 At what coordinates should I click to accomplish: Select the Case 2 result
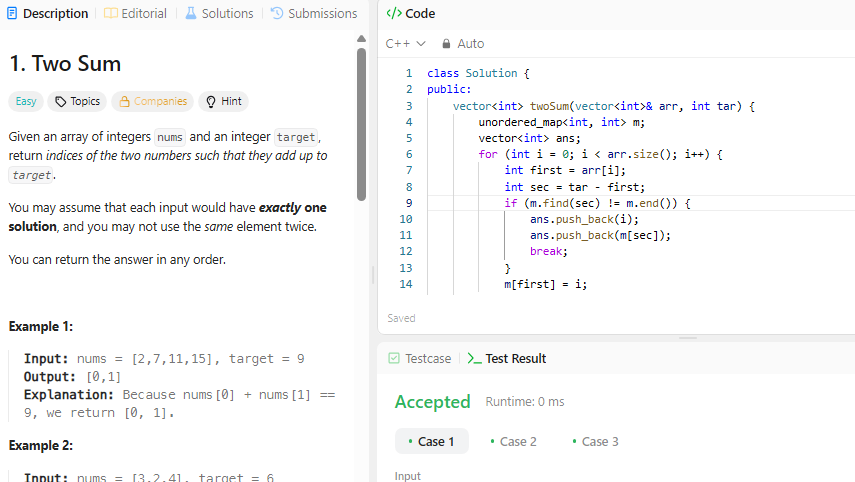514,441
